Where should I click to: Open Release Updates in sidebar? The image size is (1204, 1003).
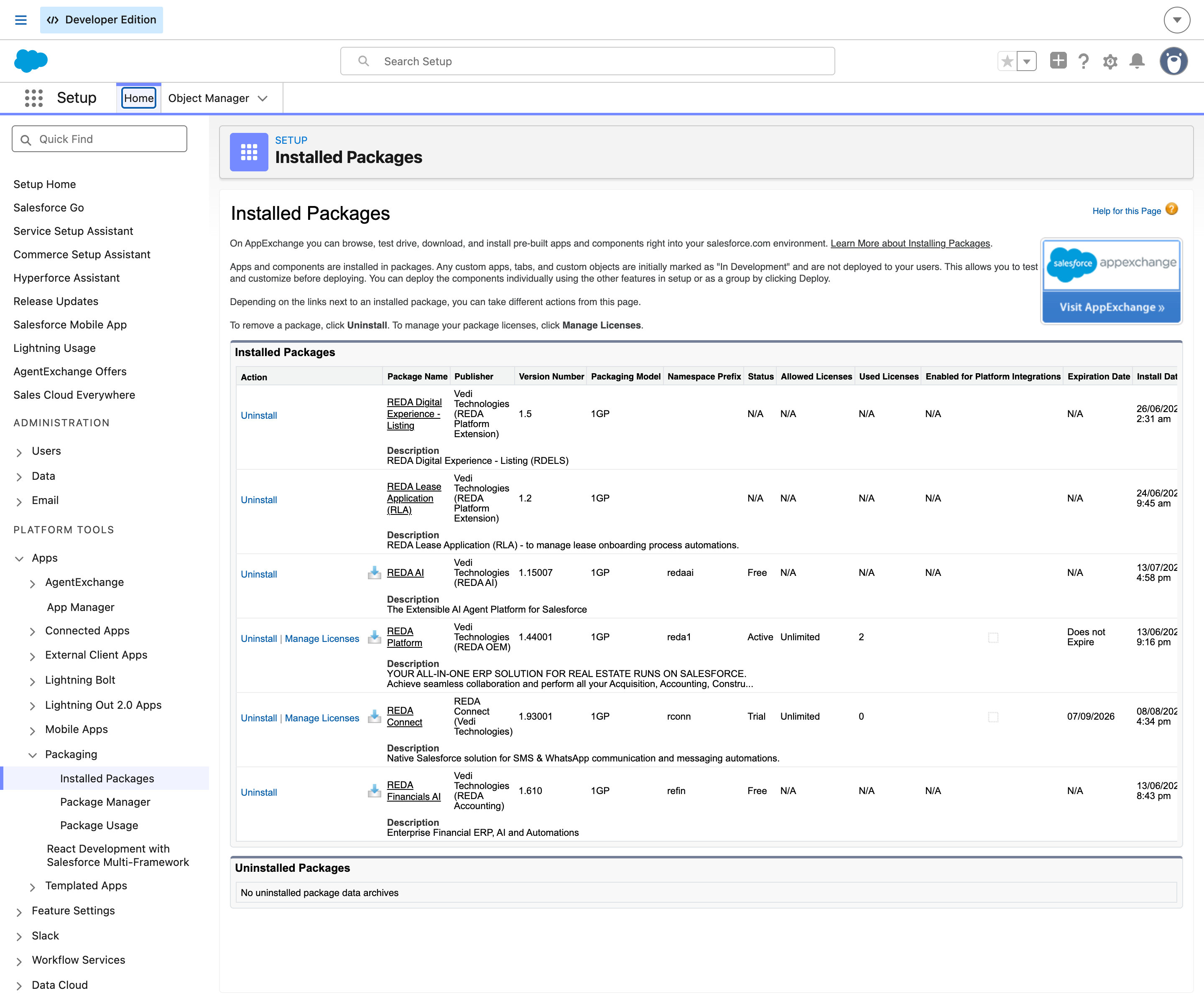pos(56,301)
